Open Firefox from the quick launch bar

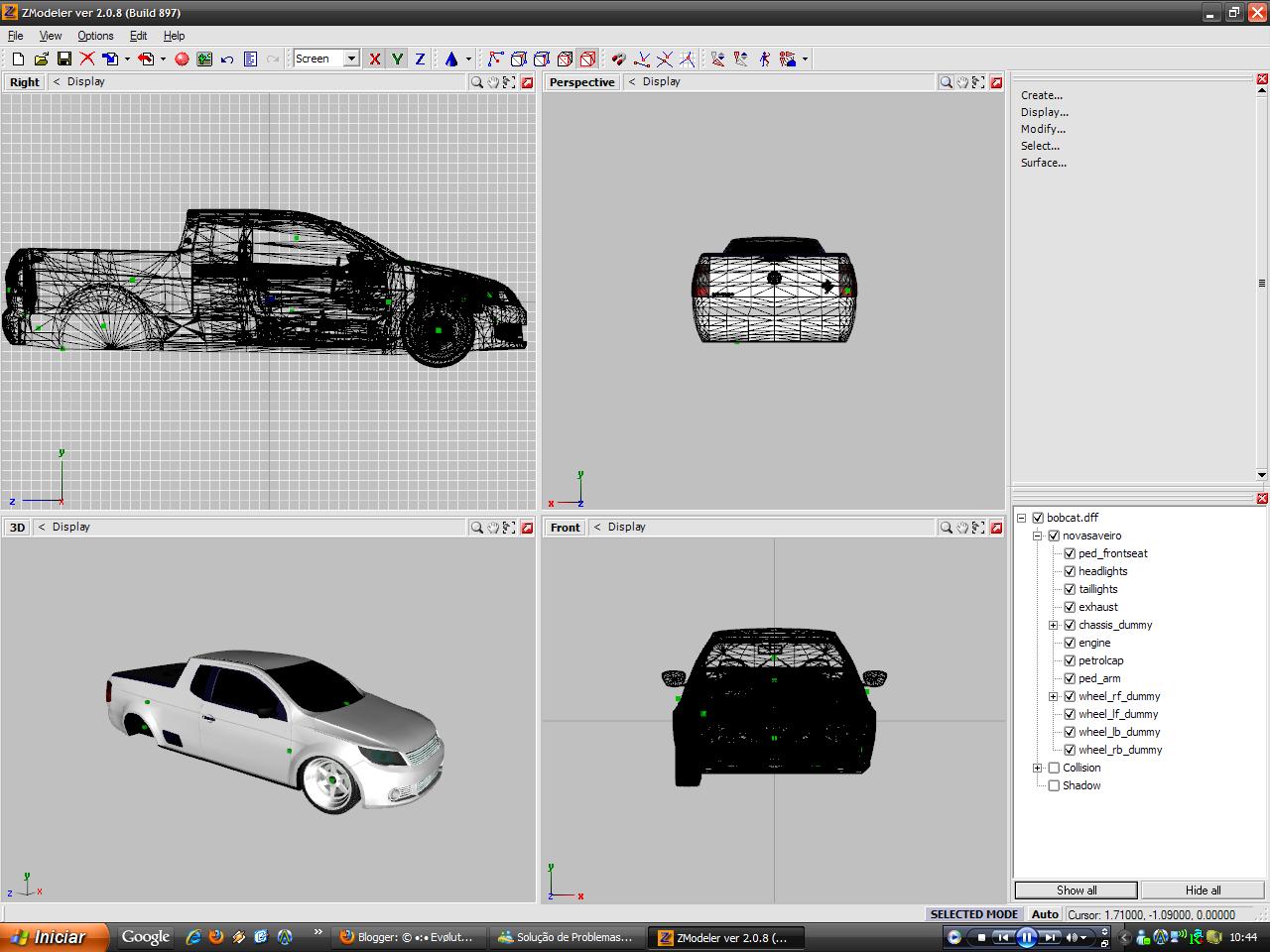(215, 937)
